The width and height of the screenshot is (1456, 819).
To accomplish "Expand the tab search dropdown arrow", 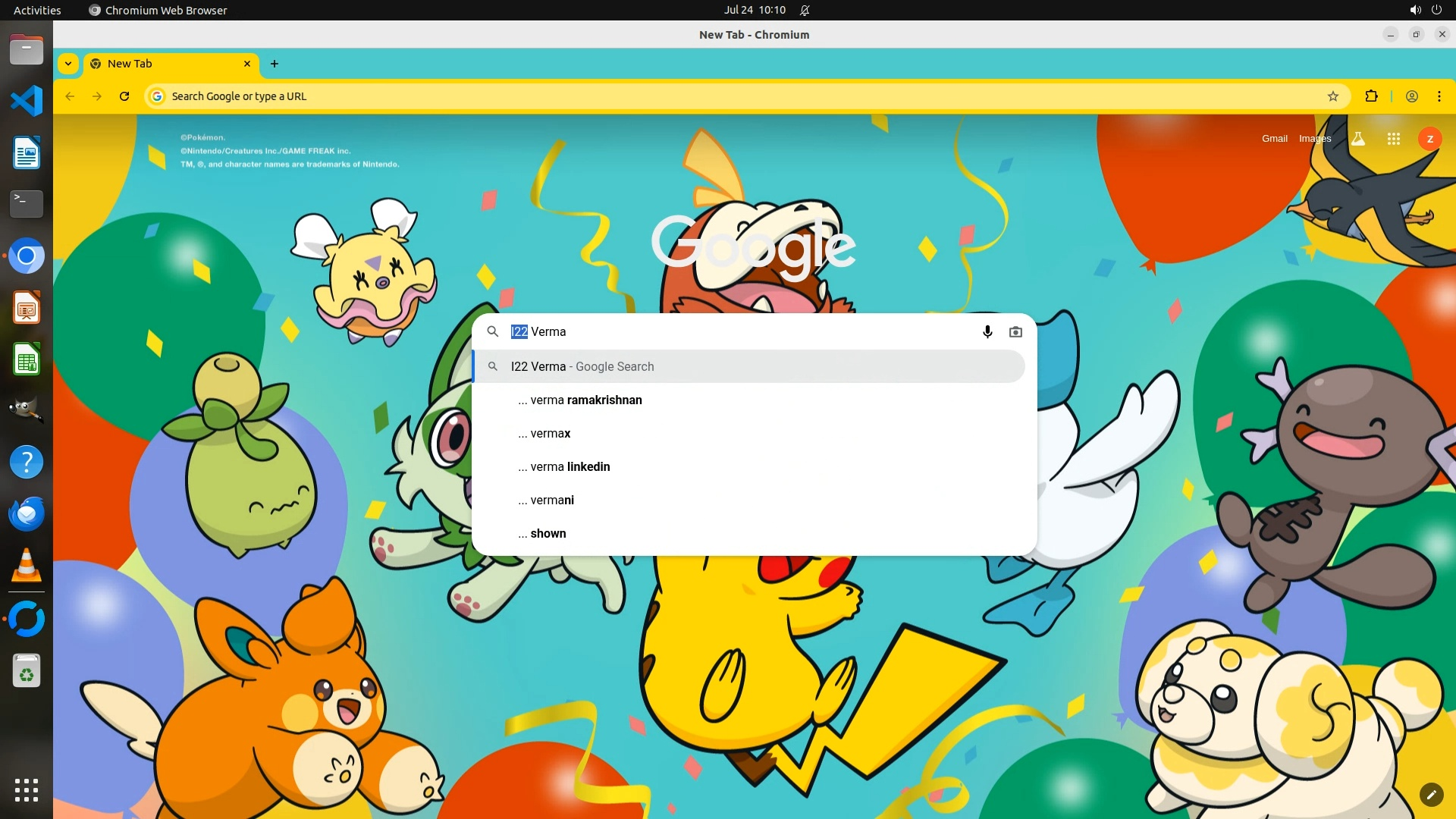I will tap(68, 64).
